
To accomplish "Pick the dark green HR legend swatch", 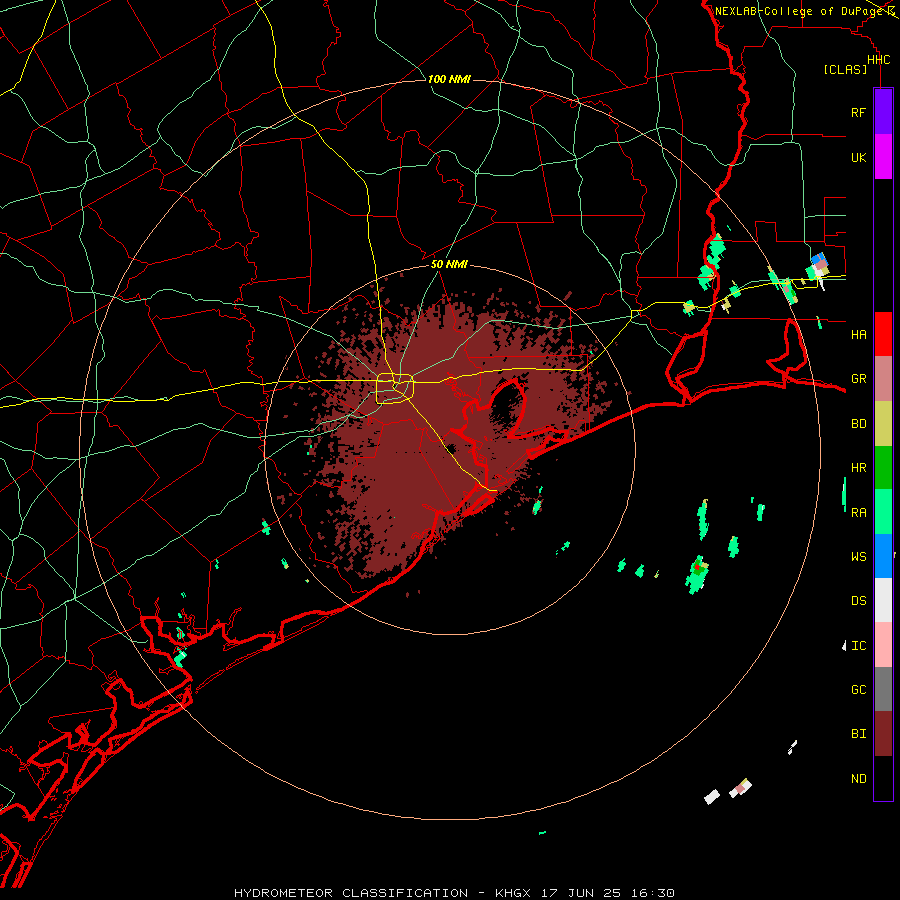I will pyautogui.click(x=883, y=468).
